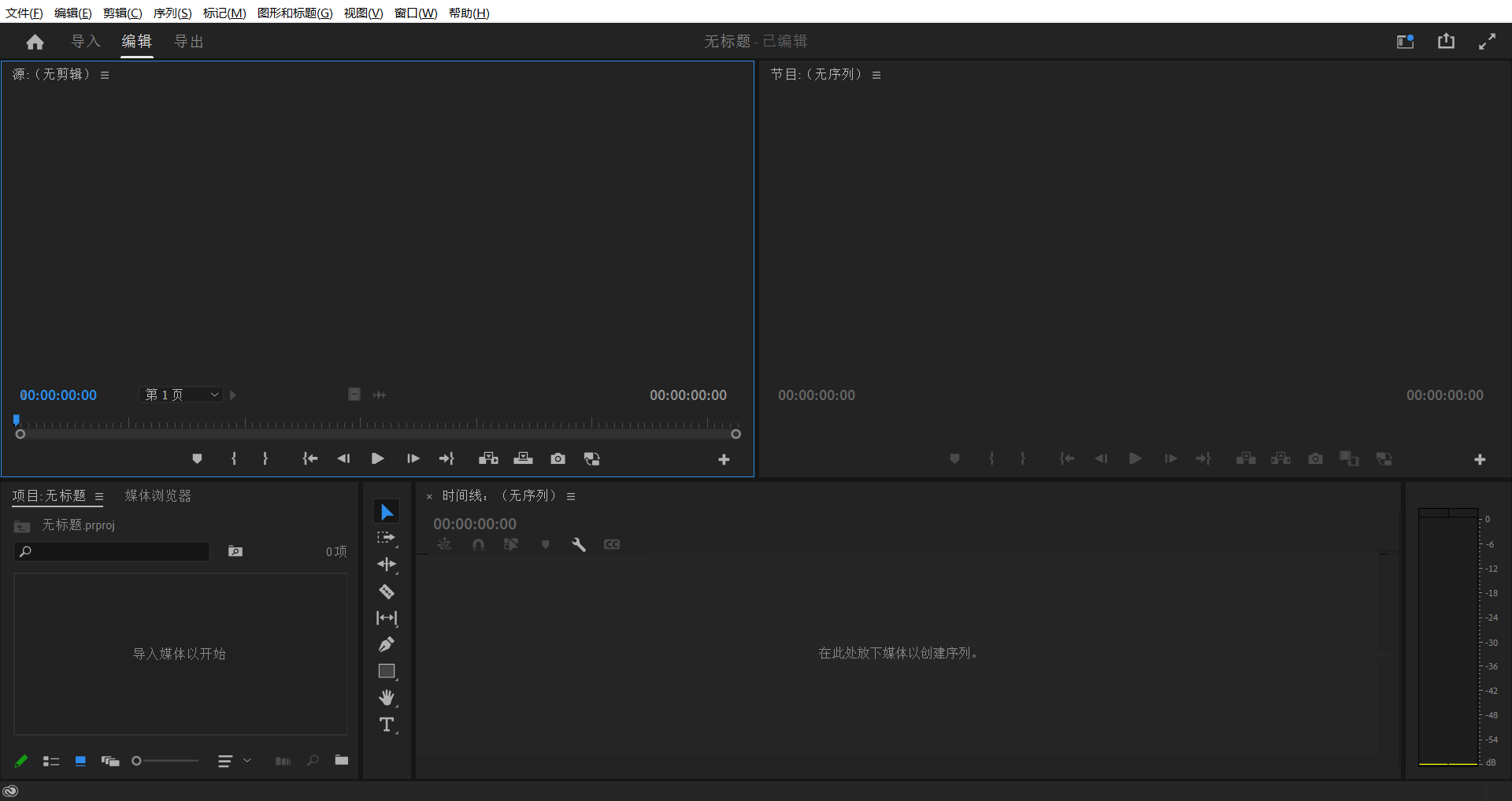
Task: Select the Type tool
Action: pyautogui.click(x=387, y=725)
